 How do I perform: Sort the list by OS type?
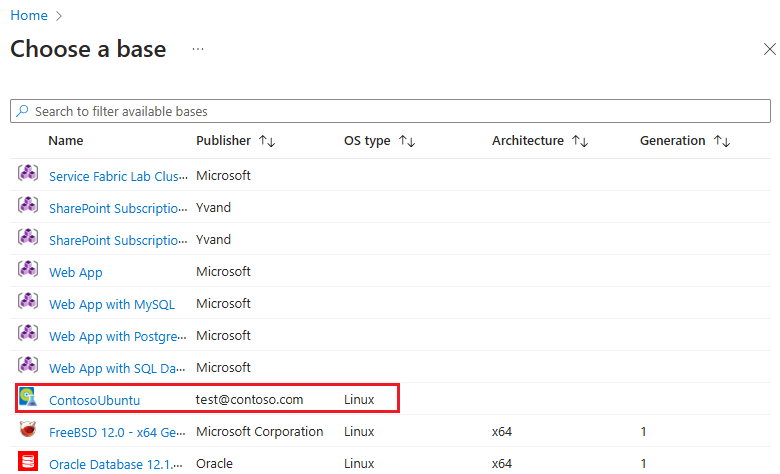pyautogui.click(x=406, y=141)
